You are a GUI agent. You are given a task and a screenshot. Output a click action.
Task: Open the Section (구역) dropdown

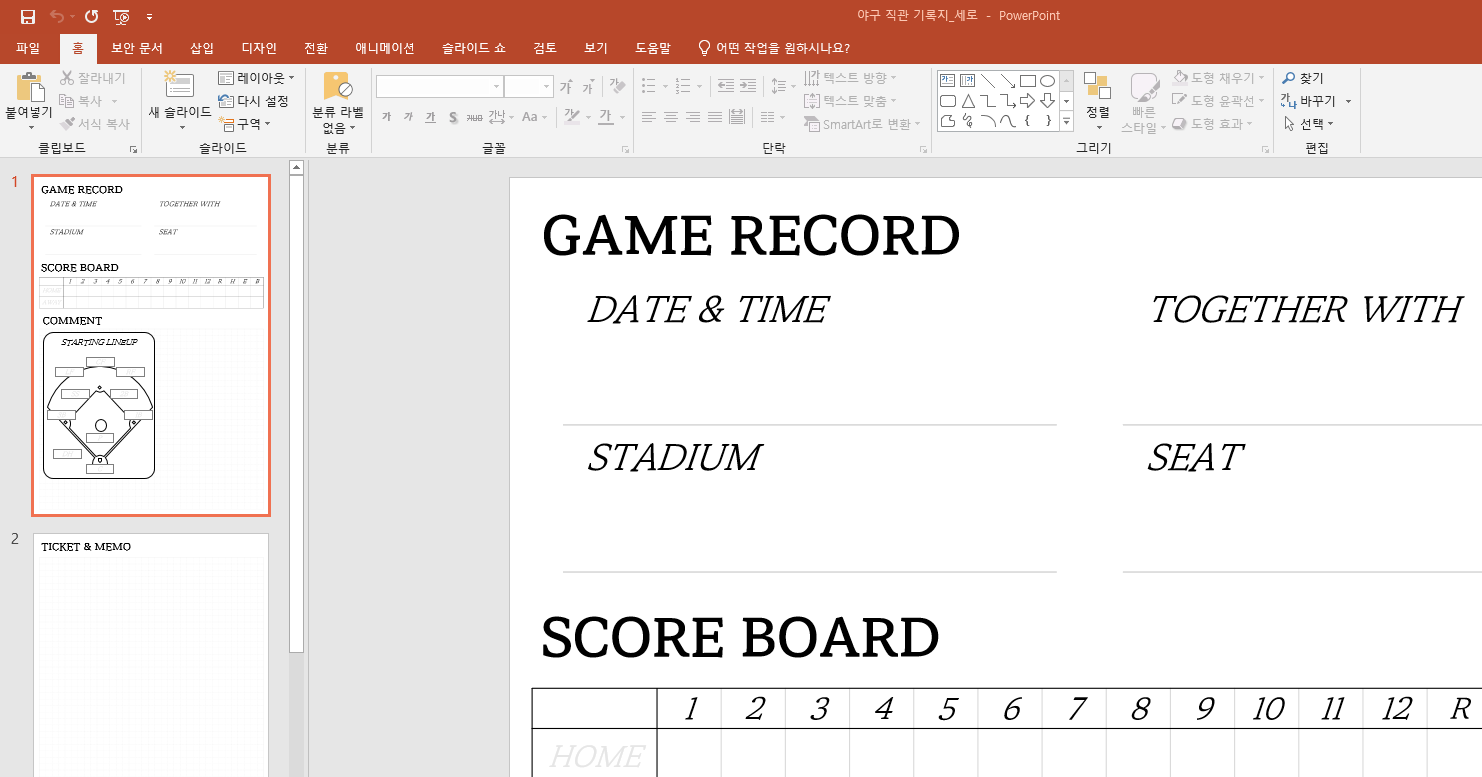click(245, 124)
